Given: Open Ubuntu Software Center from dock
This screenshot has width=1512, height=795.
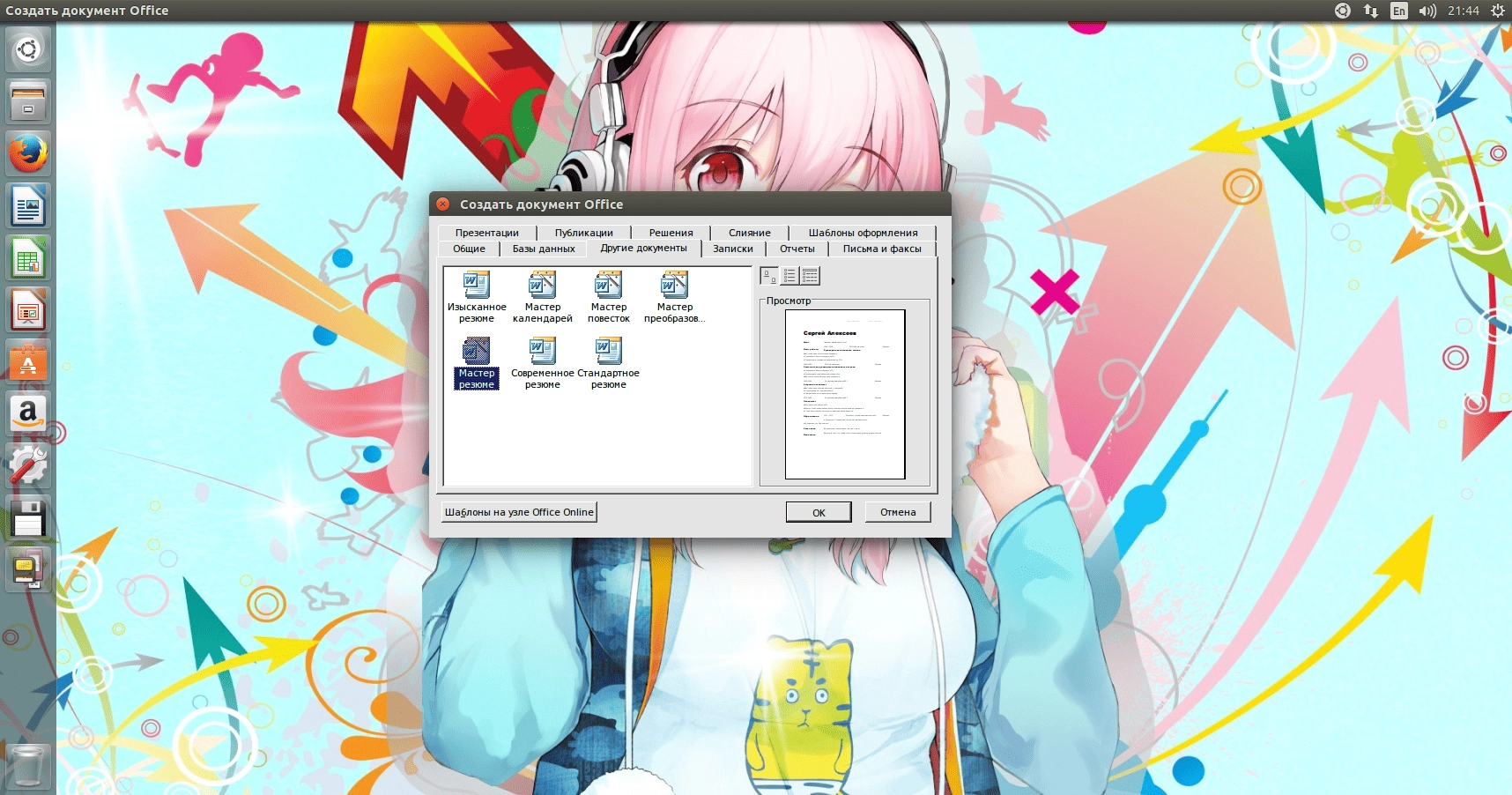Looking at the screenshot, I should click(x=28, y=362).
